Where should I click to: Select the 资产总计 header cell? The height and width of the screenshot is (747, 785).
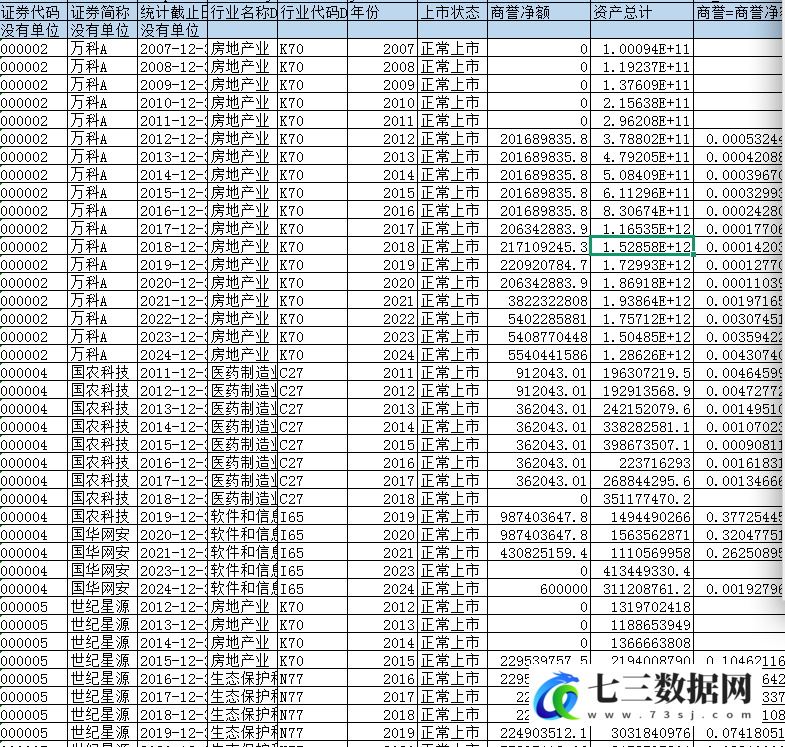[642, 13]
